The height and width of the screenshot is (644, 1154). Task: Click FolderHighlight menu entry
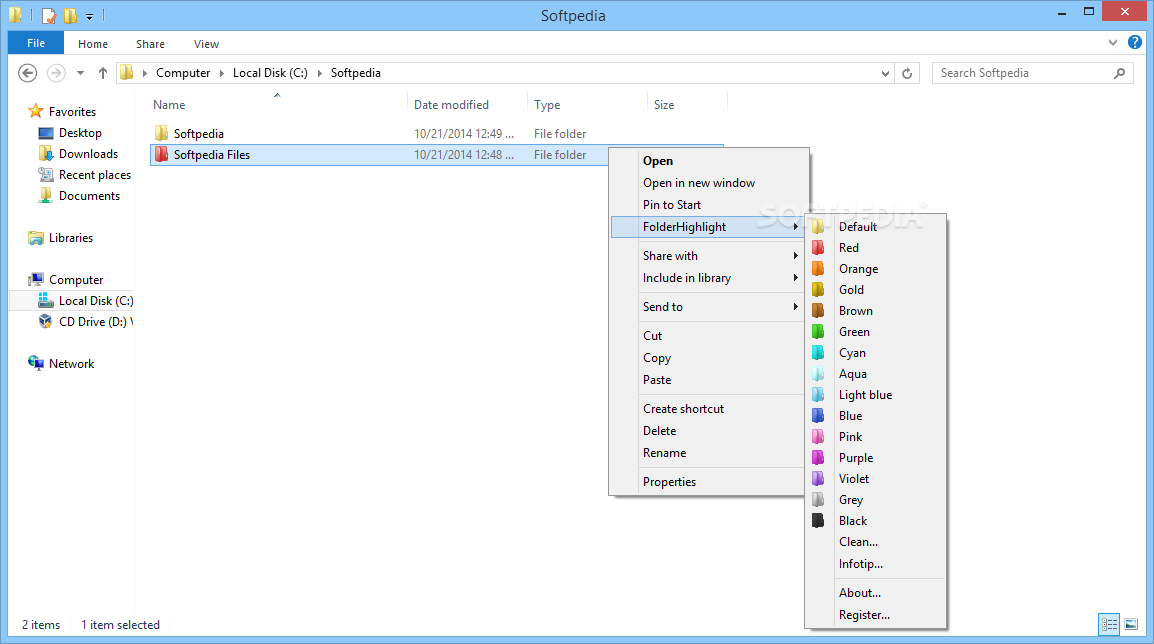707,227
